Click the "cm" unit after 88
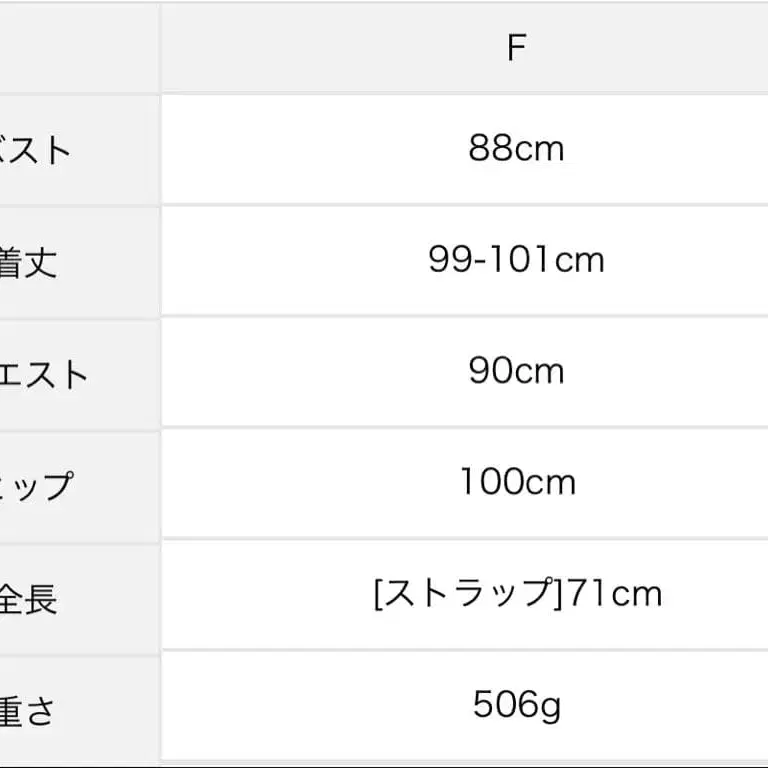Viewport: 768px width, 768px height. point(539,149)
